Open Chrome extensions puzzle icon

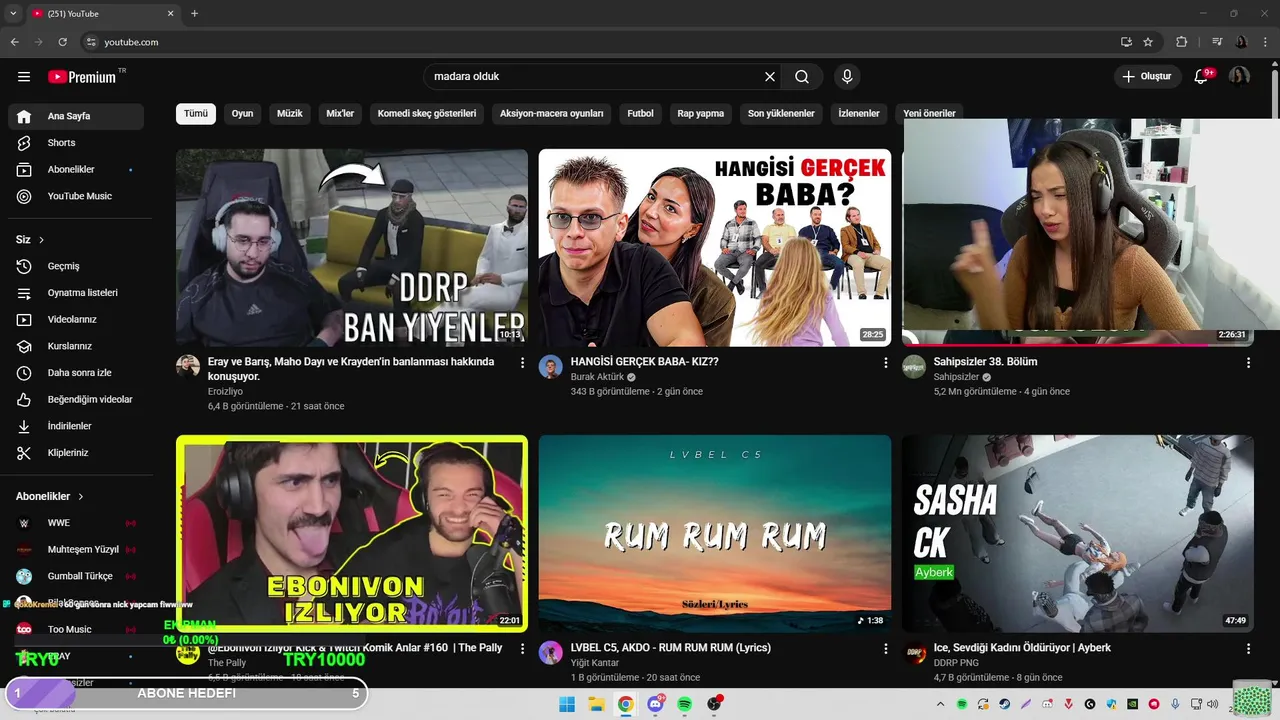1181,42
